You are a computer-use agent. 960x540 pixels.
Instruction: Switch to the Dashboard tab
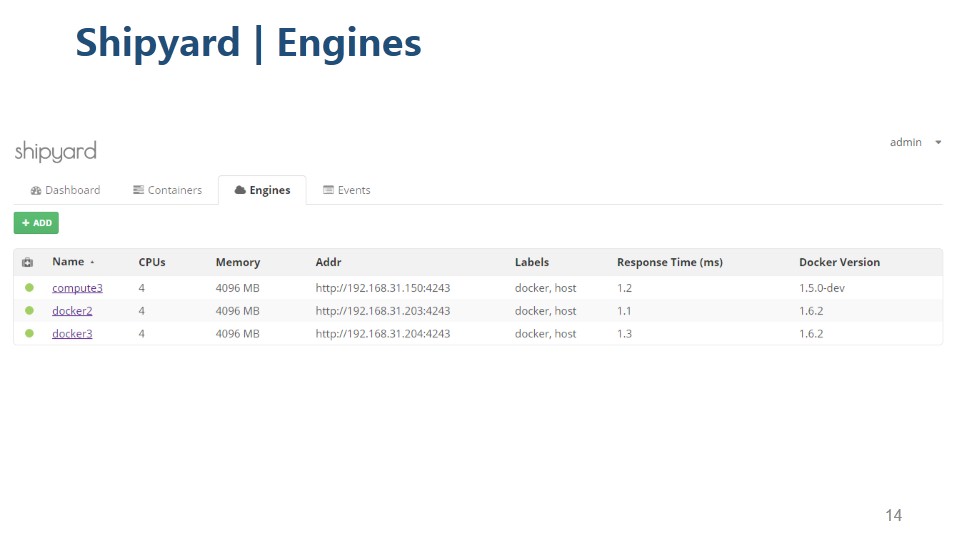(x=66, y=190)
